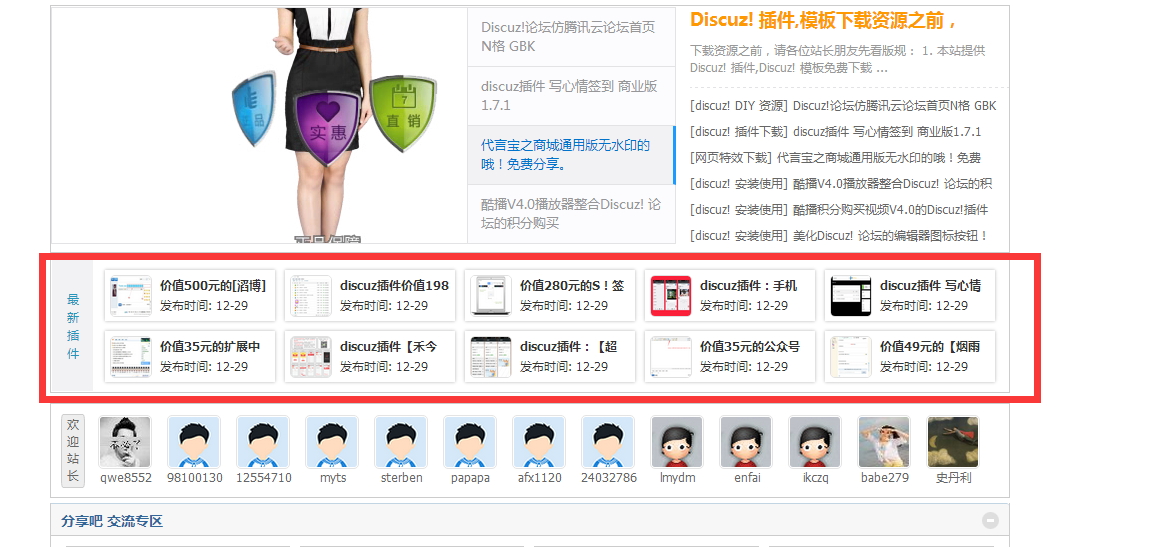Open username link papapa
The width and height of the screenshot is (1150, 547).
tap(470, 477)
